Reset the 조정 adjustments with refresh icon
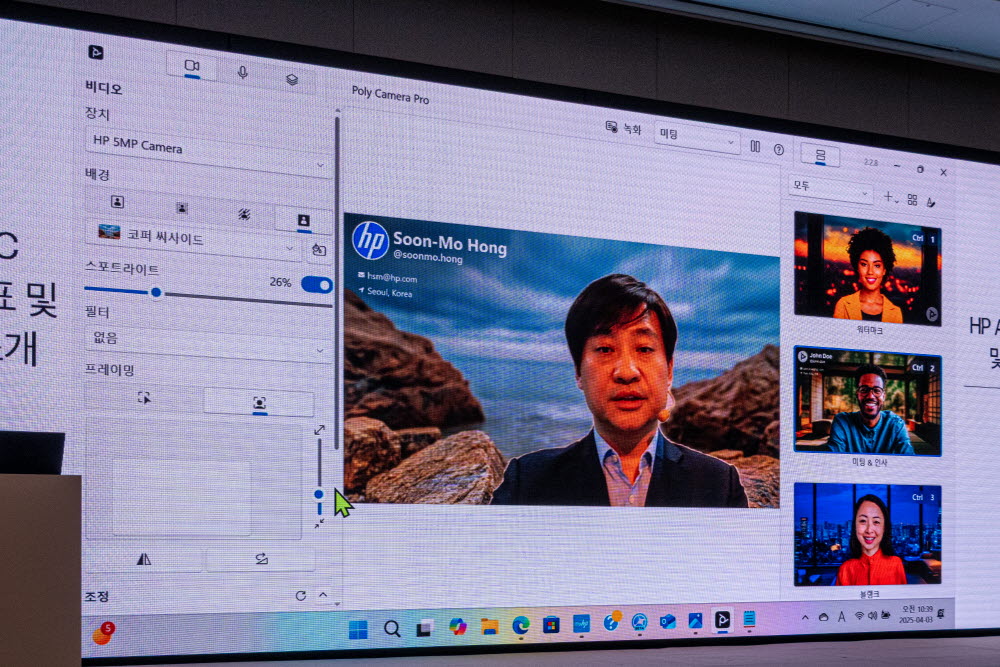Screen dimensions: 1000x667 301,596
